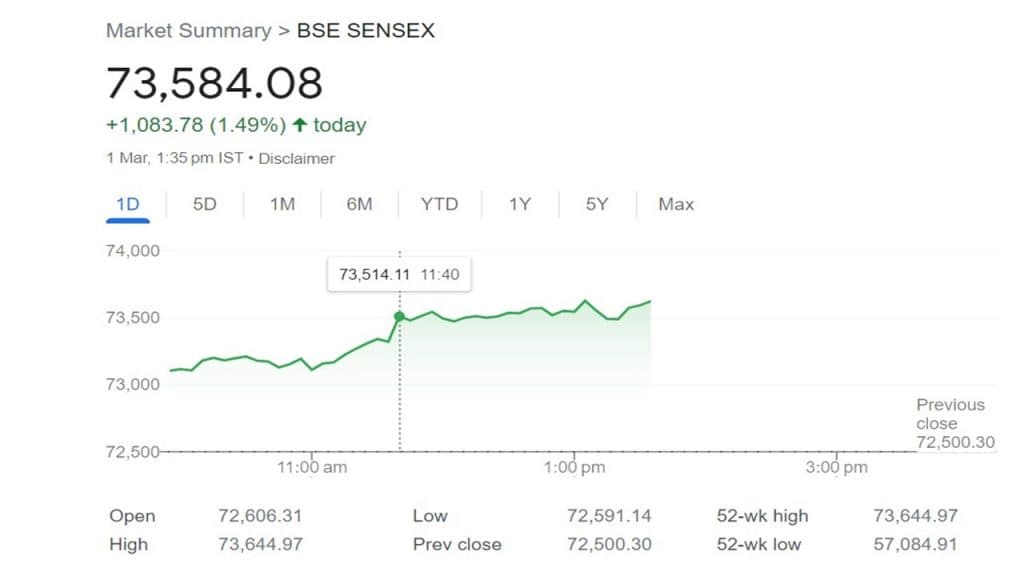View the 5Y chart range
The height and width of the screenshot is (576, 1024).
pos(597,204)
